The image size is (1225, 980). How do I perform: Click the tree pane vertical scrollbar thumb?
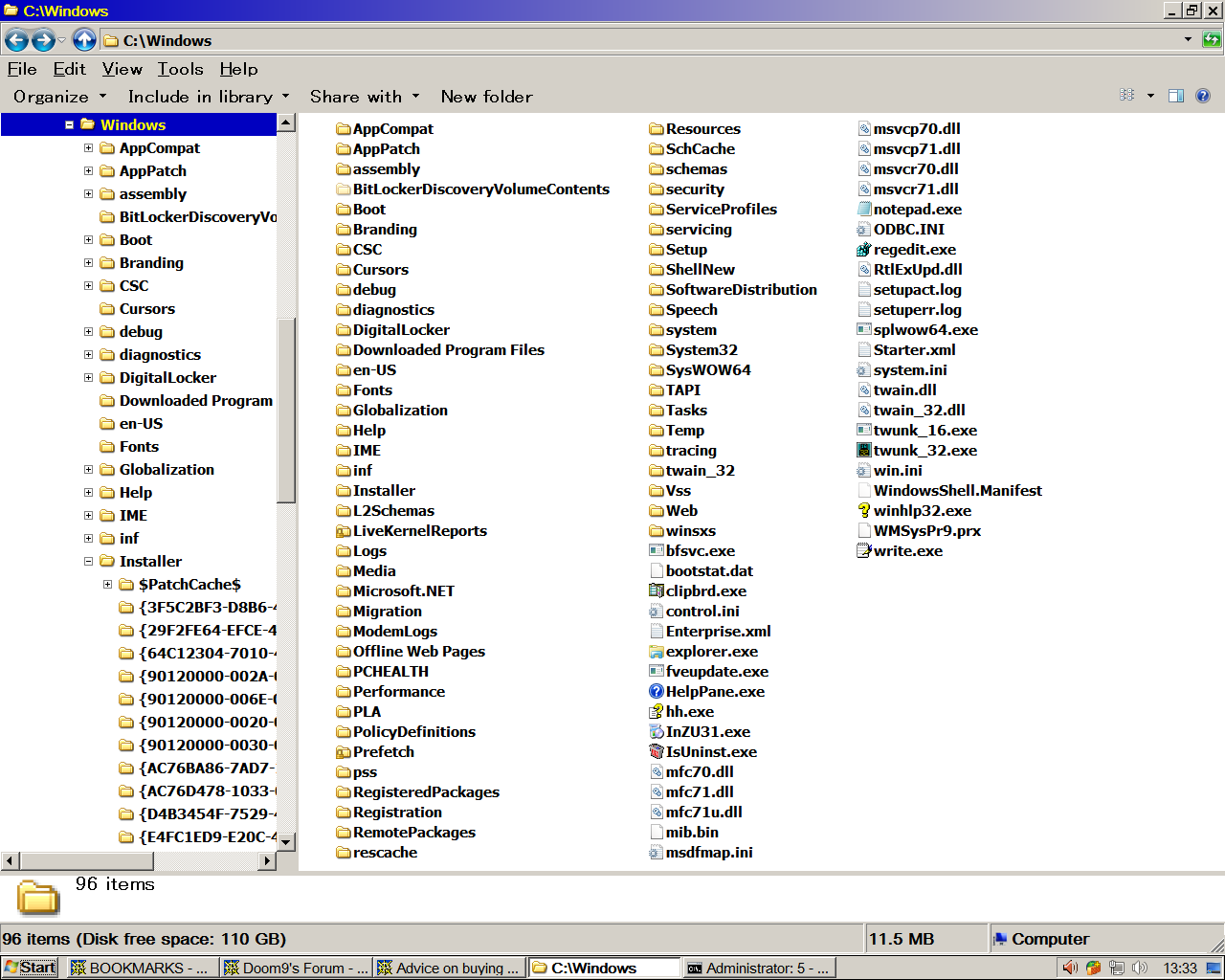tap(285, 410)
